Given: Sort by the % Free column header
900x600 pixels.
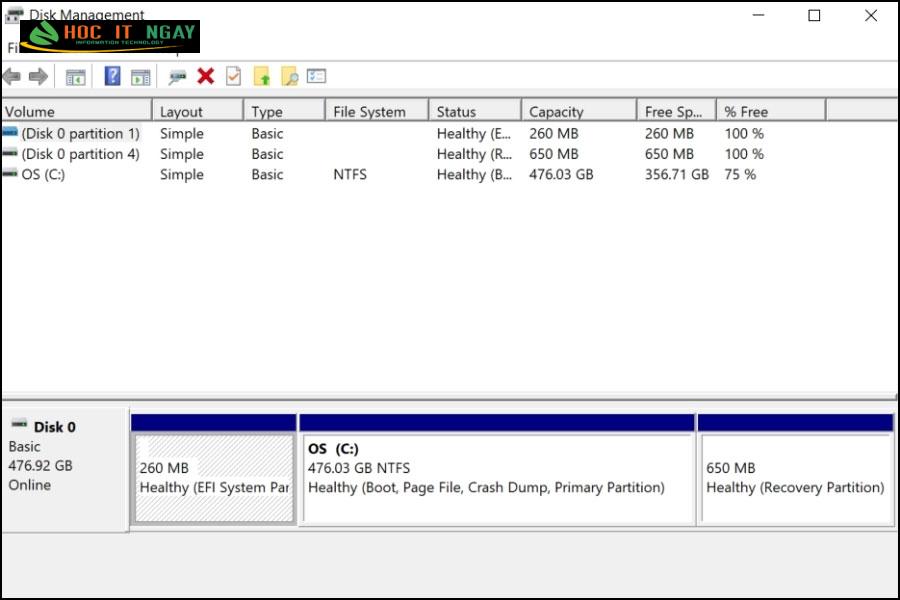Looking at the screenshot, I should (771, 111).
